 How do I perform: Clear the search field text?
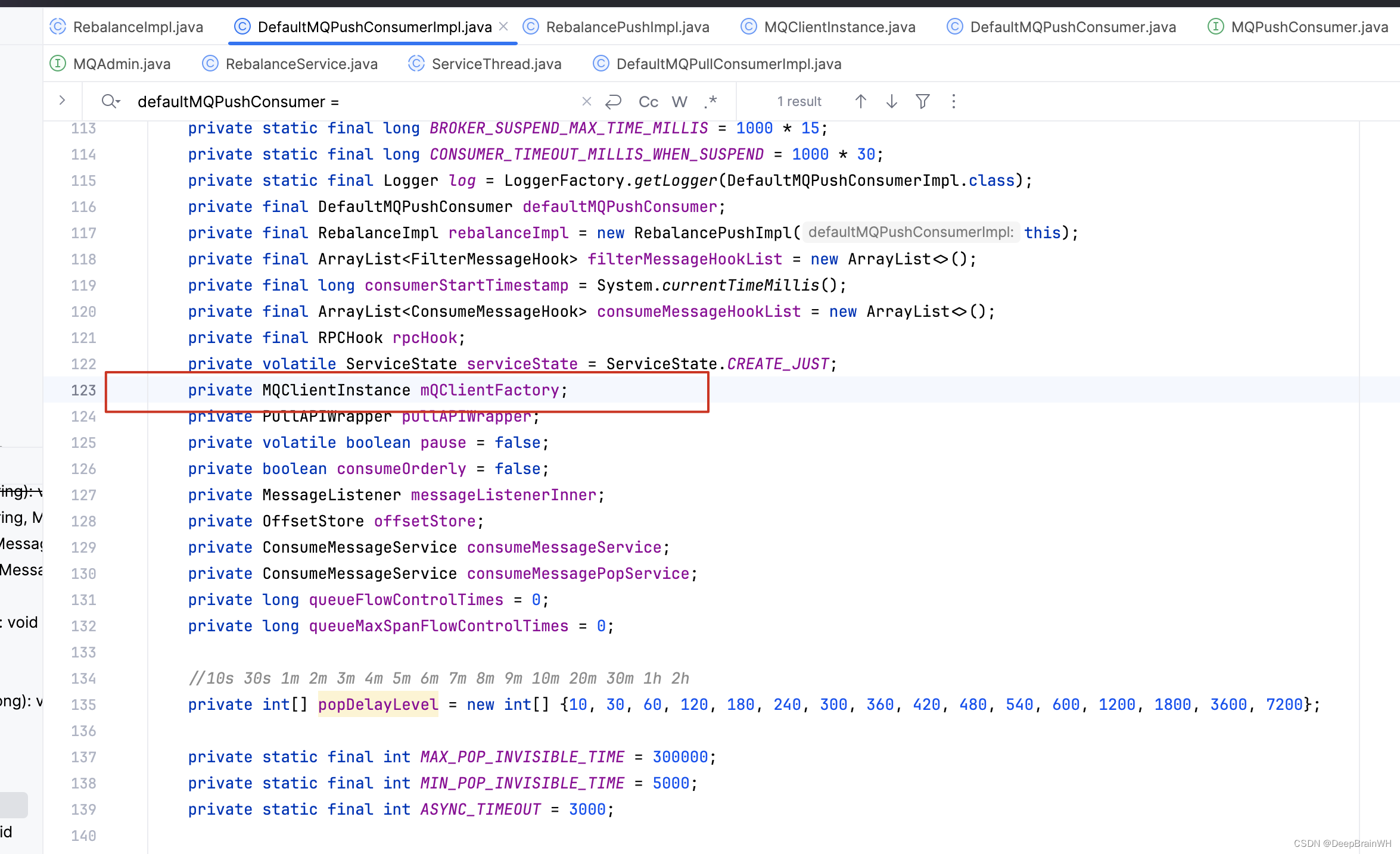(x=587, y=101)
